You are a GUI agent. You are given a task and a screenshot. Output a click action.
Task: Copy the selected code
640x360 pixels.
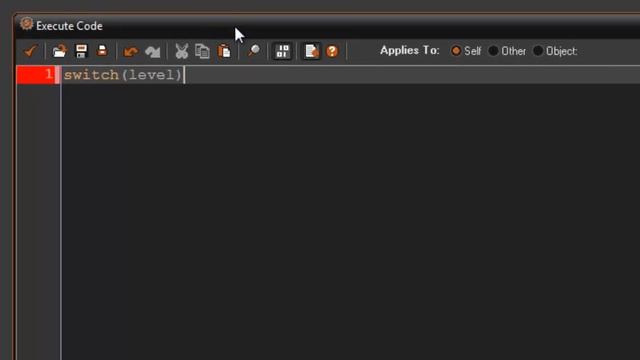pyautogui.click(x=202, y=51)
